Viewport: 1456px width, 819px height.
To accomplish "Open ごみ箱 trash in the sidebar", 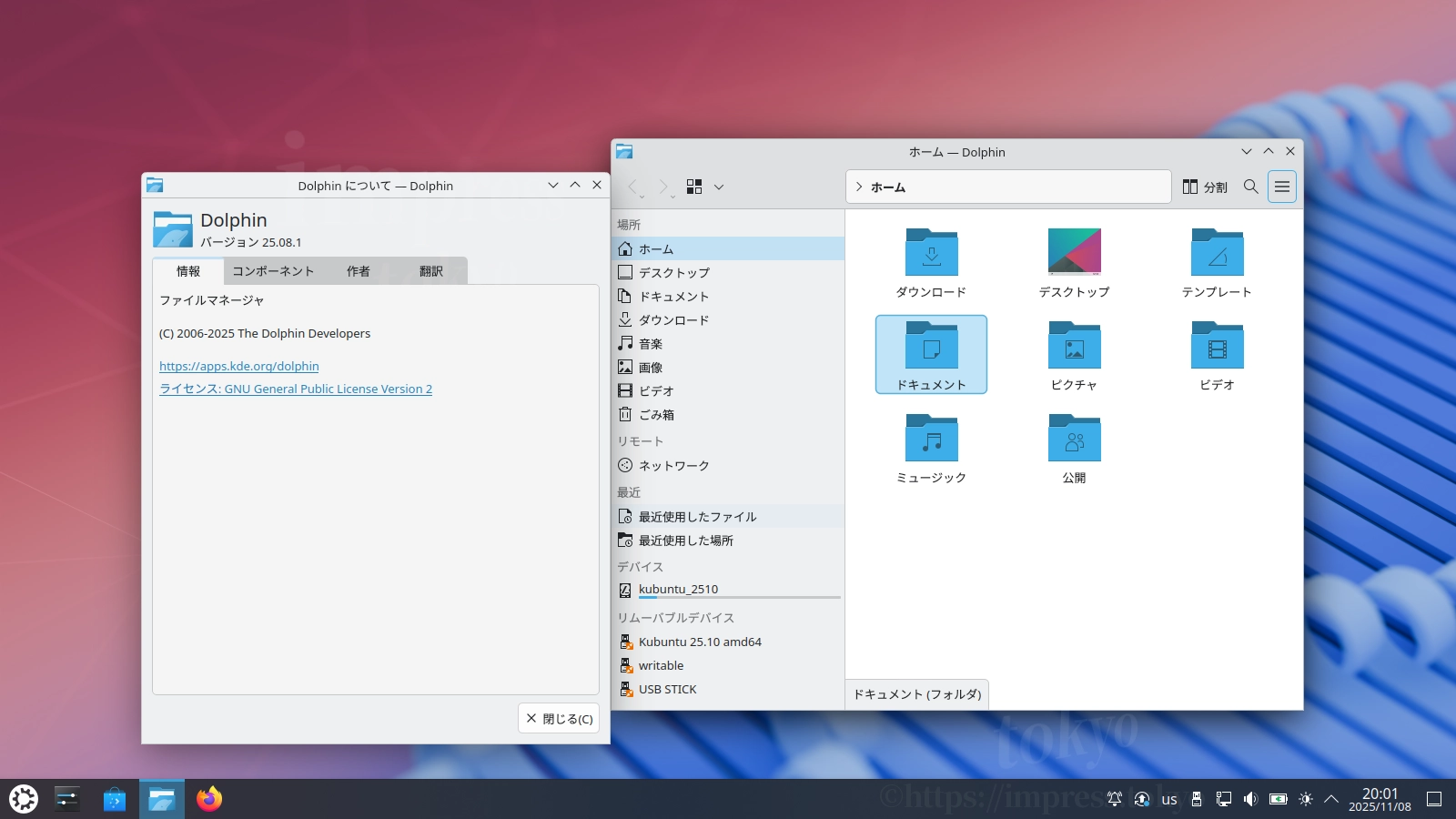I will pyautogui.click(x=728, y=414).
